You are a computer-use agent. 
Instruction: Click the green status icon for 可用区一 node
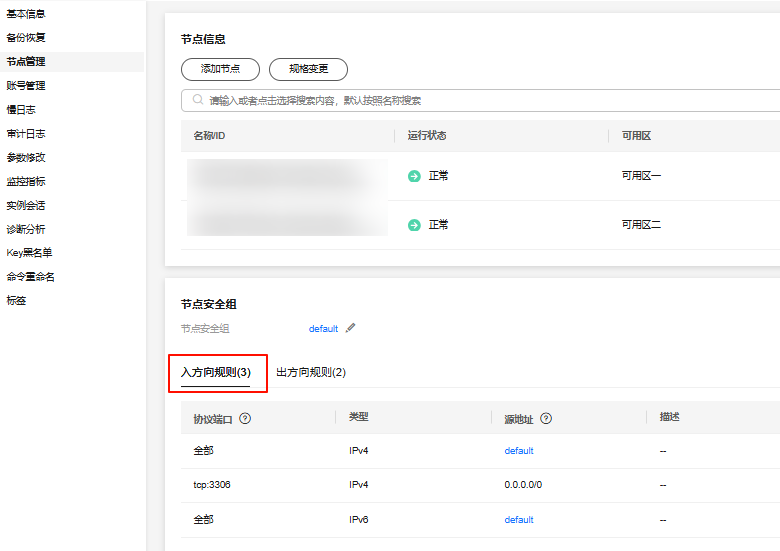[414, 176]
